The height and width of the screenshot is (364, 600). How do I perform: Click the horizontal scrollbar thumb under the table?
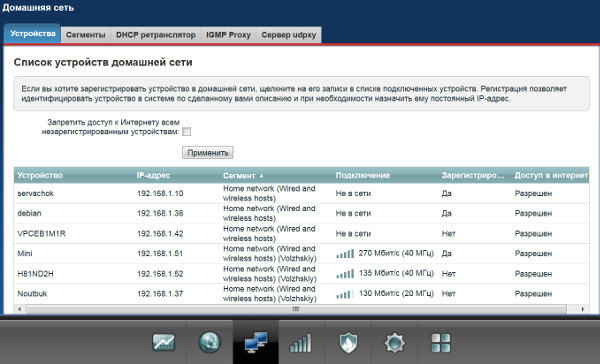point(295,309)
